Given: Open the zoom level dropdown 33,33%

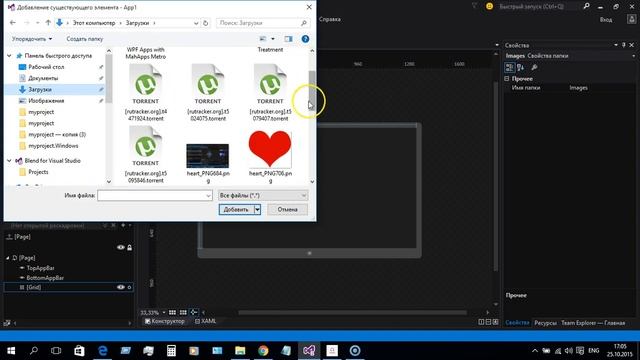Looking at the screenshot, I should click(164, 313).
